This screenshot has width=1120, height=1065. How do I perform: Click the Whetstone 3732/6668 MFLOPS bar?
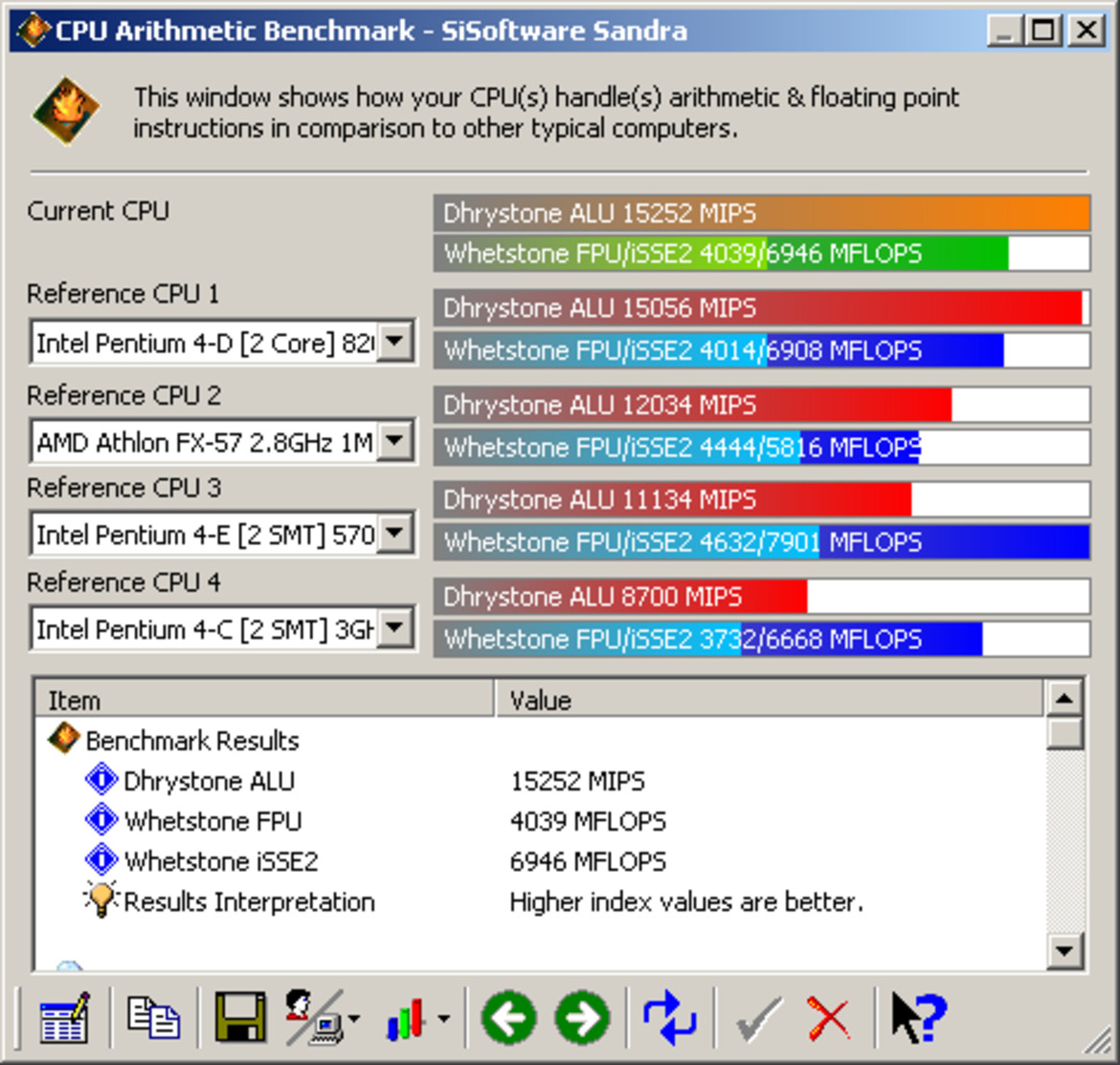click(761, 639)
